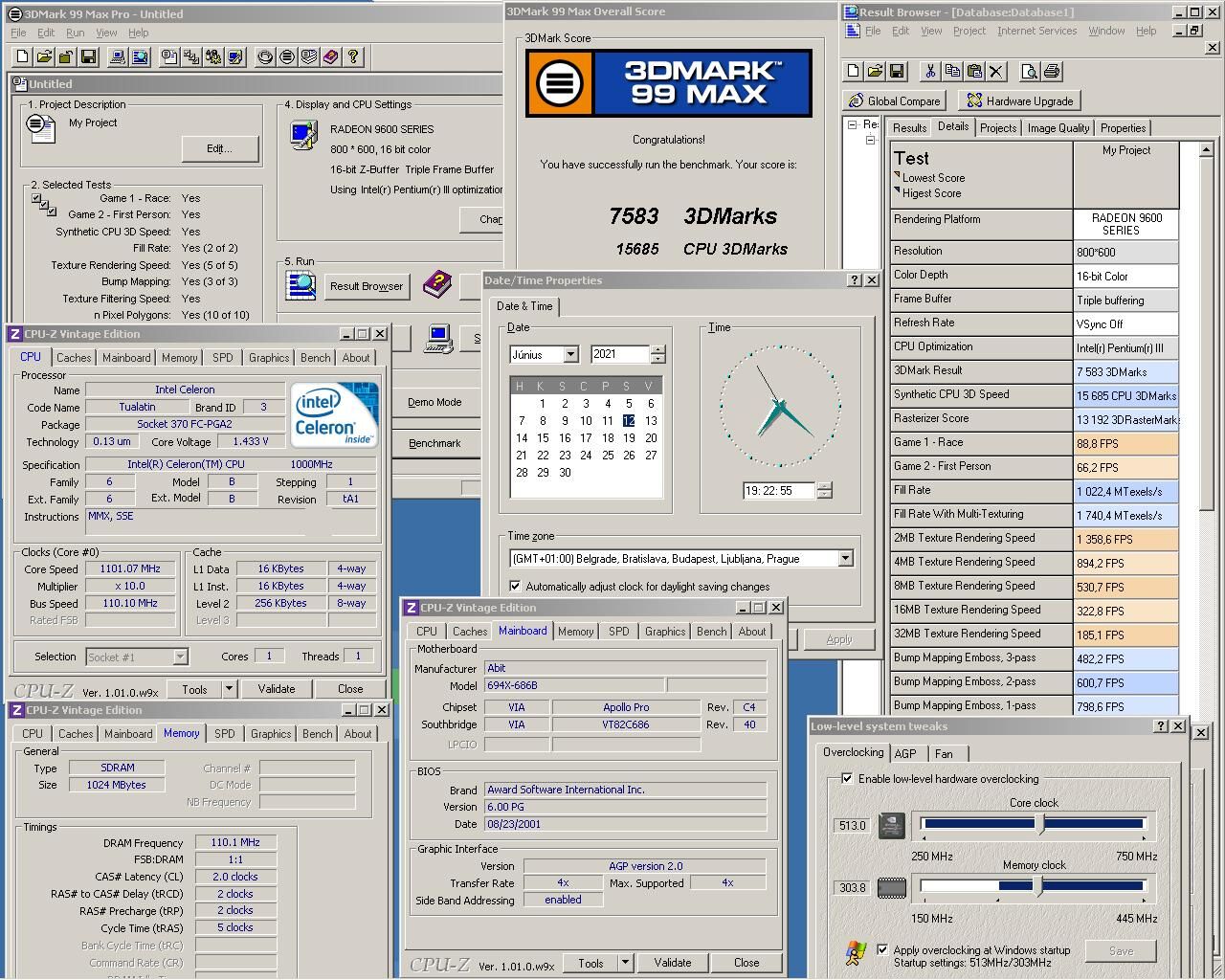Click the striped 3DMark logo icon in 3DMark toolbar
Viewport: 1225px width, 980px height.
tap(287, 56)
